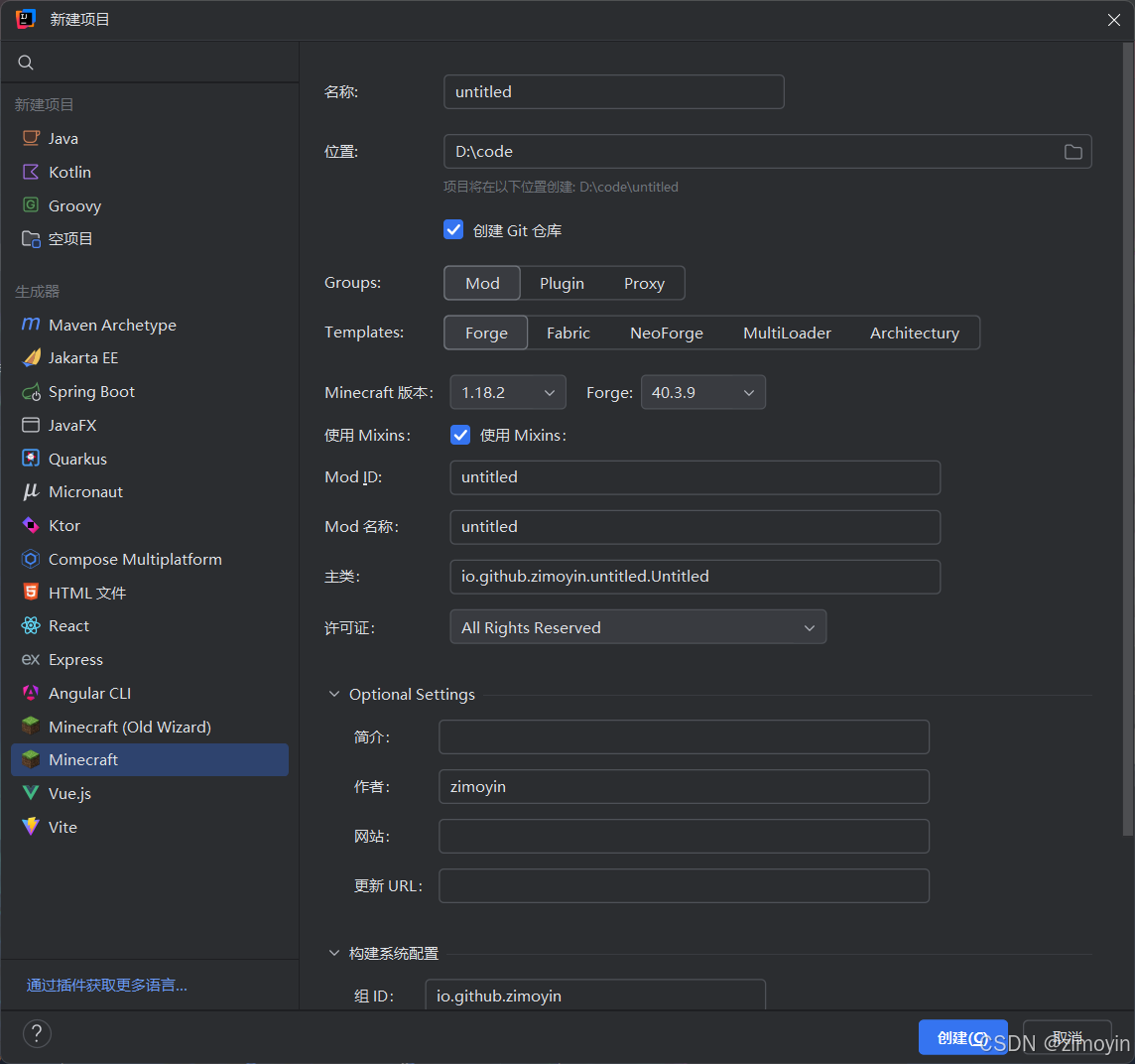
Task: Click the group ID field io.github.zimoyin
Action: click(595, 996)
